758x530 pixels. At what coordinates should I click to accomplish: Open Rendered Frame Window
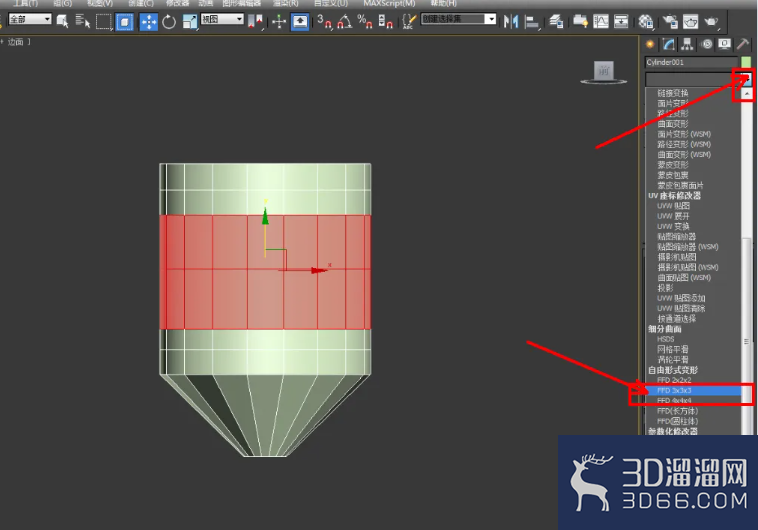(690, 21)
